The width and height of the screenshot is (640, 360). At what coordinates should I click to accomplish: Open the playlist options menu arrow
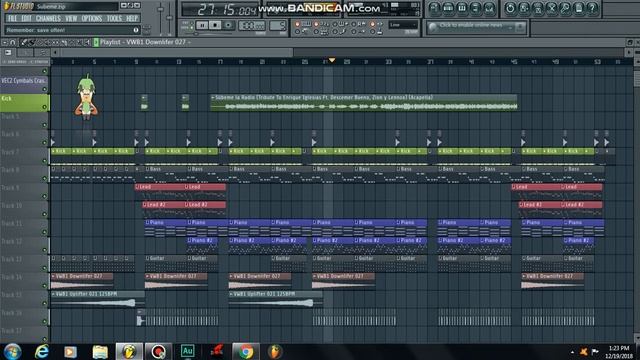pos(4,42)
